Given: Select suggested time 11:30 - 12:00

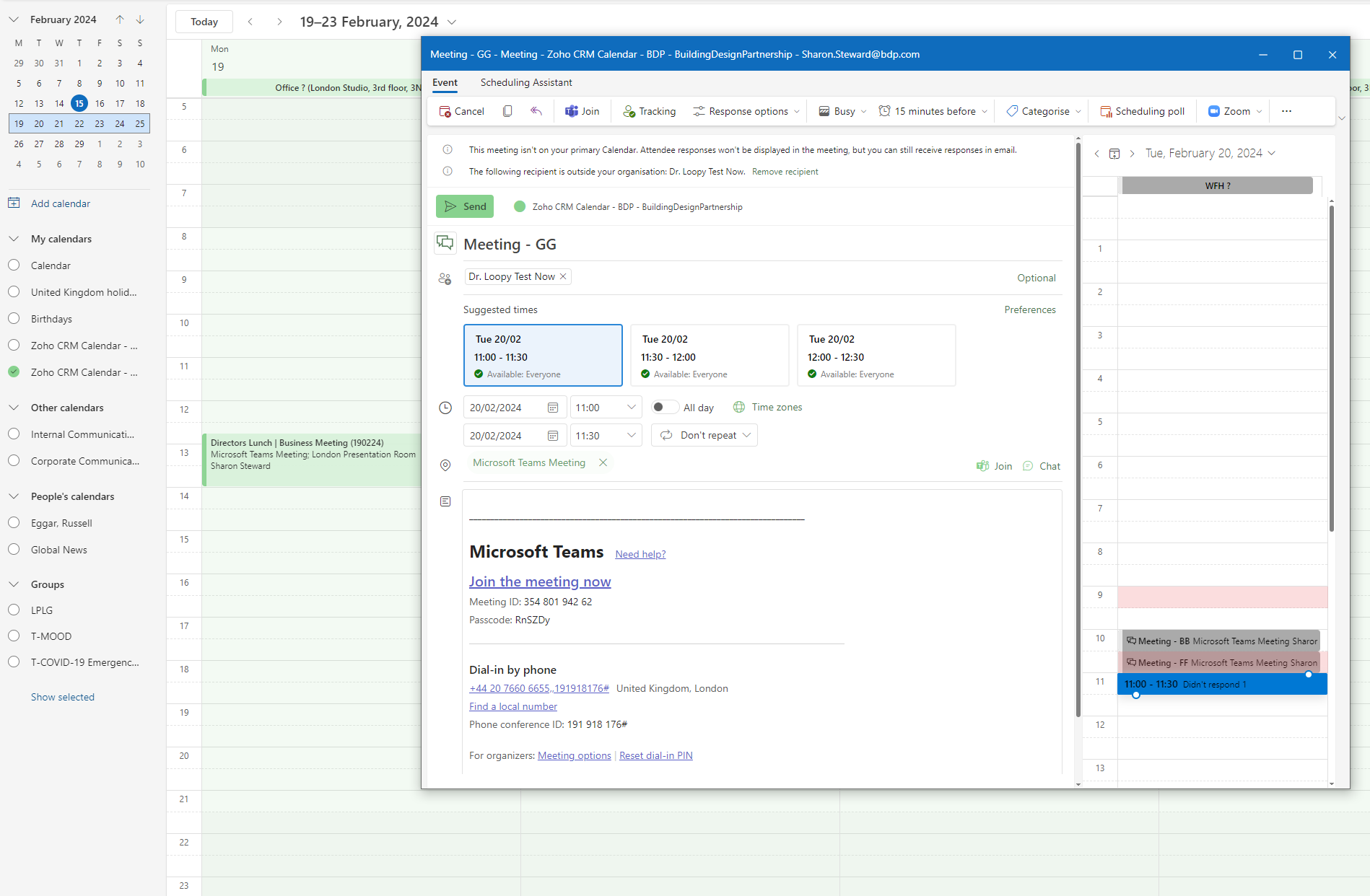Looking at the screenshot, I should (710, 356).
